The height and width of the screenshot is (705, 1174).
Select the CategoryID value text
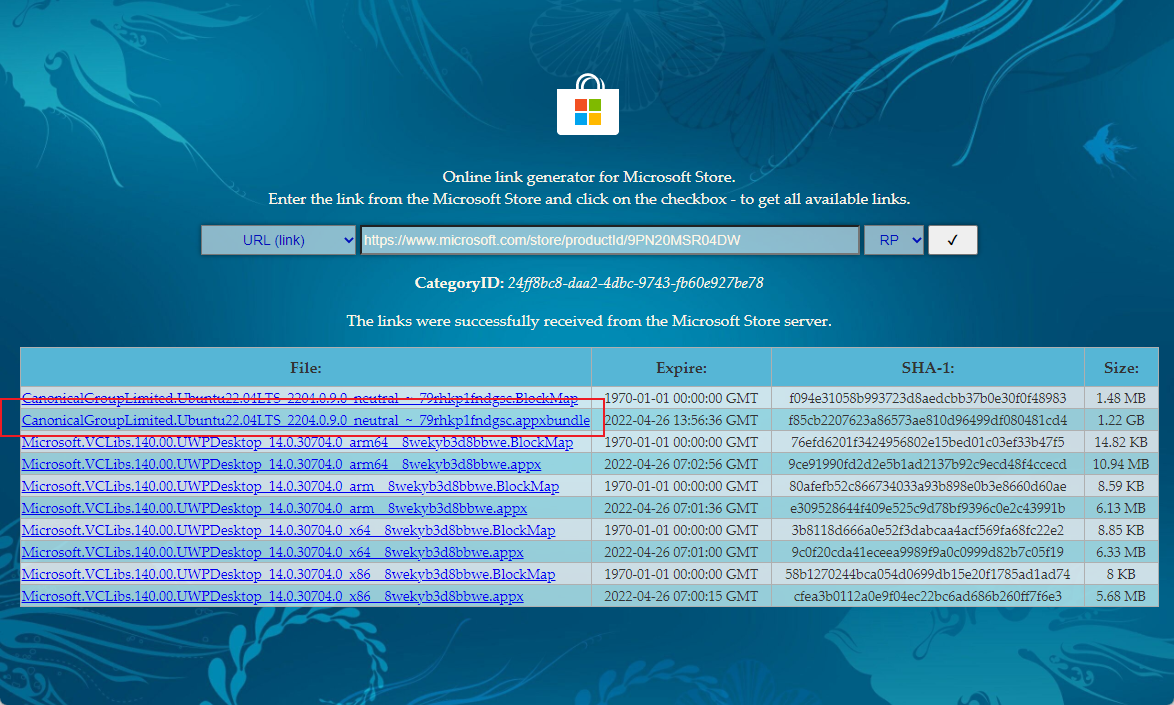(x=636, y=283)
